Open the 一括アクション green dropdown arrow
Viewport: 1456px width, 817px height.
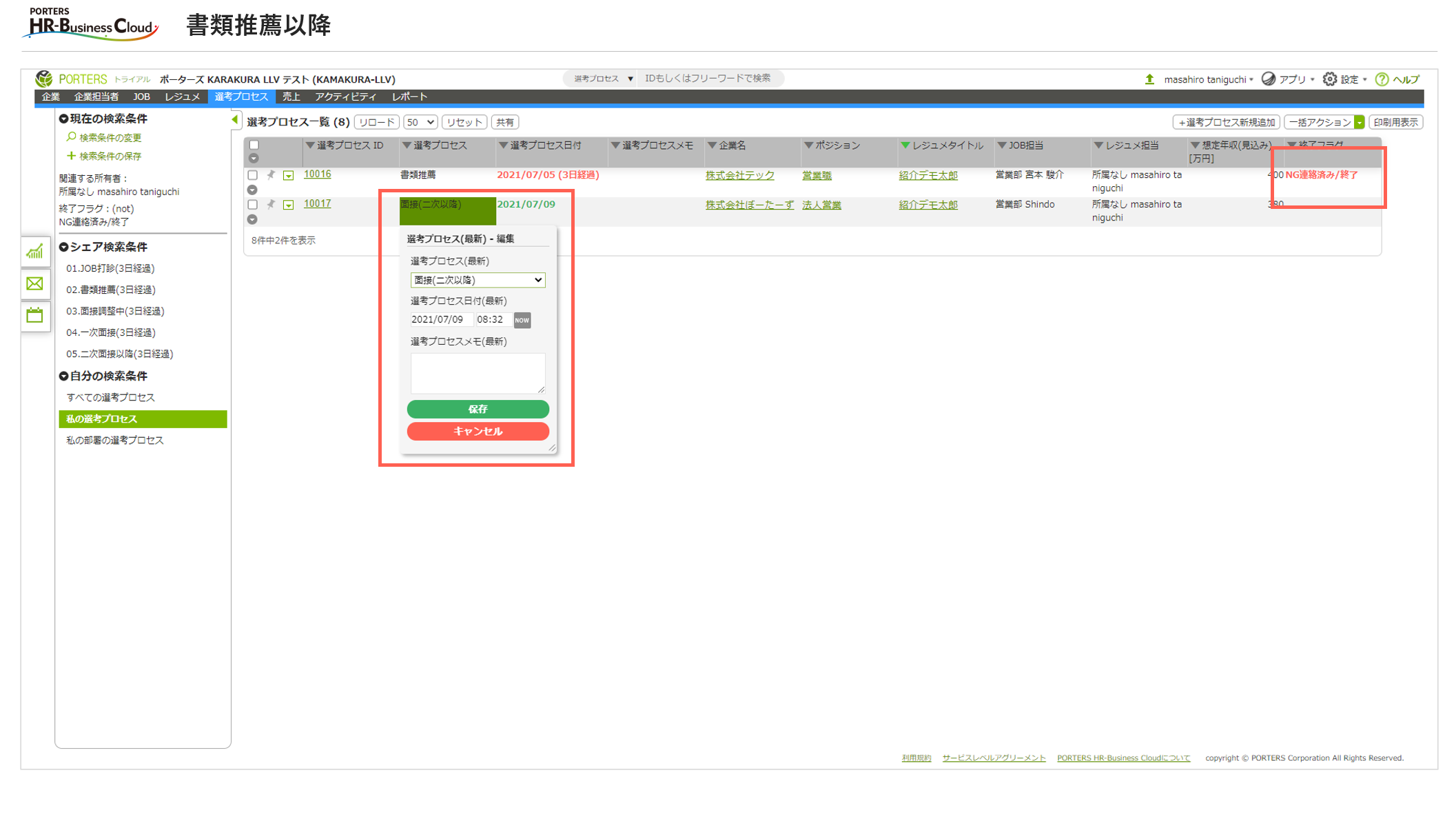click(x=1359, y=122)
